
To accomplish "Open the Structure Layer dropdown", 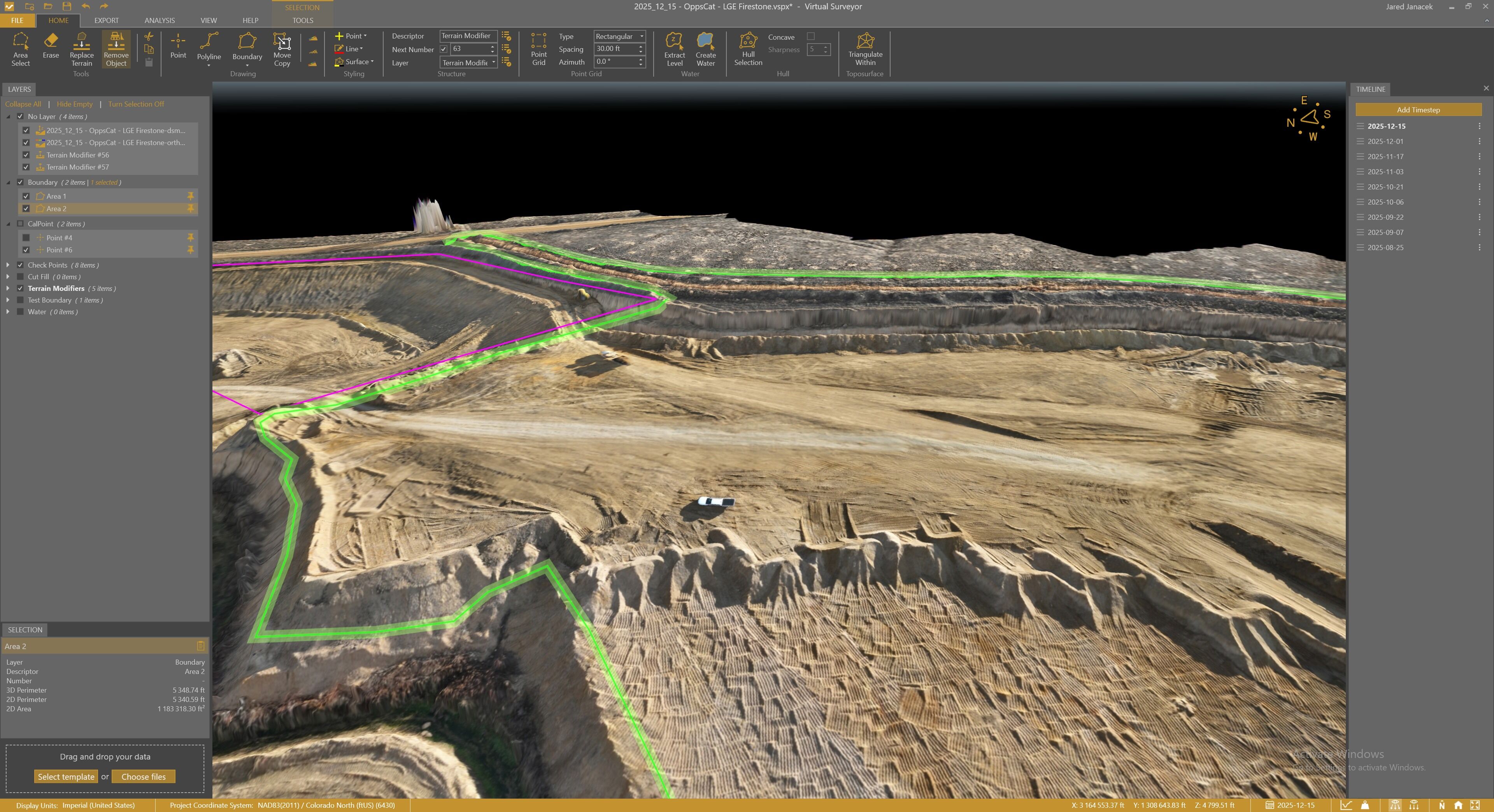I will click(468, 63).
